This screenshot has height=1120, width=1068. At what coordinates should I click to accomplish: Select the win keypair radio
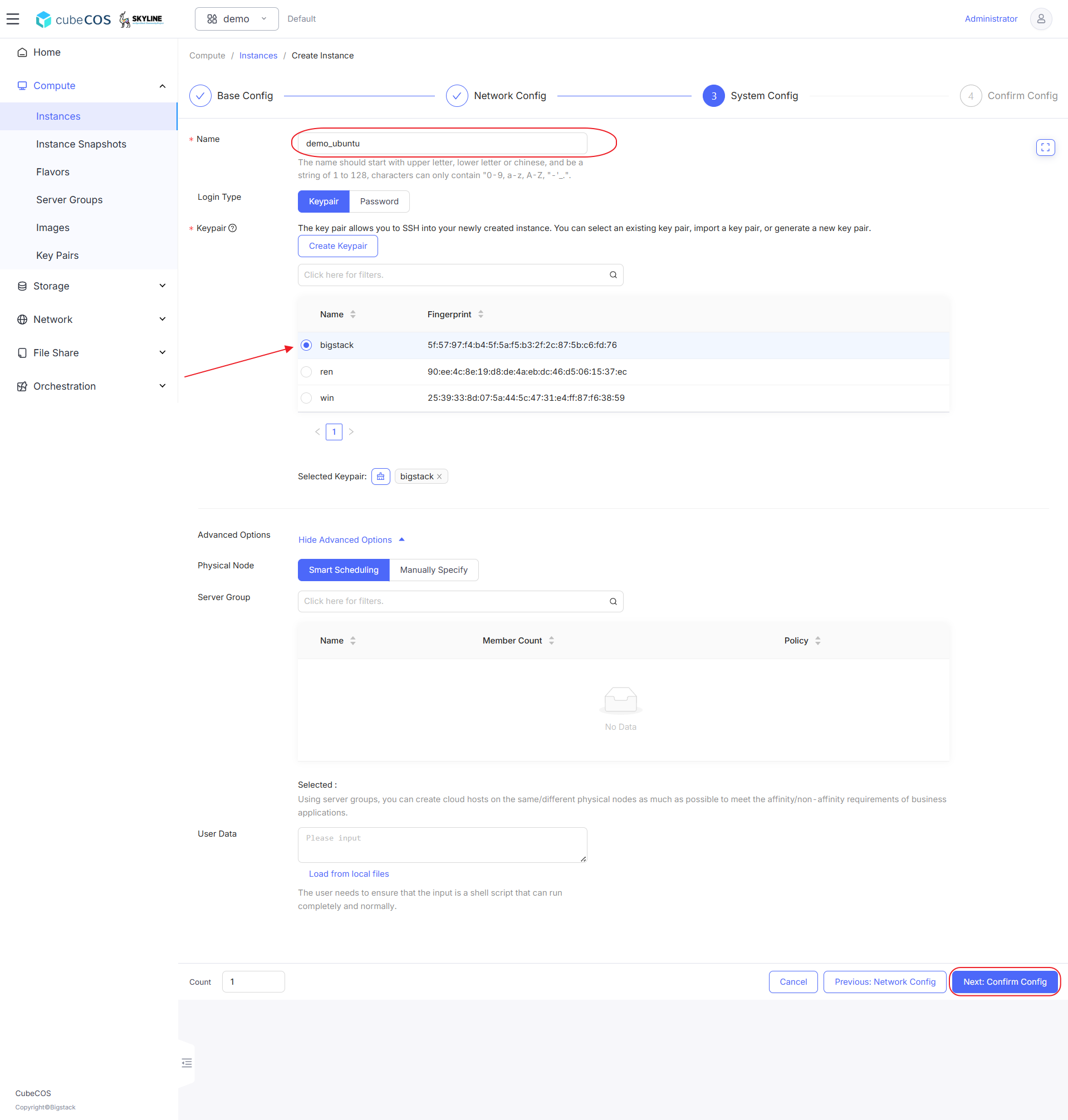(x=306, y=399)
